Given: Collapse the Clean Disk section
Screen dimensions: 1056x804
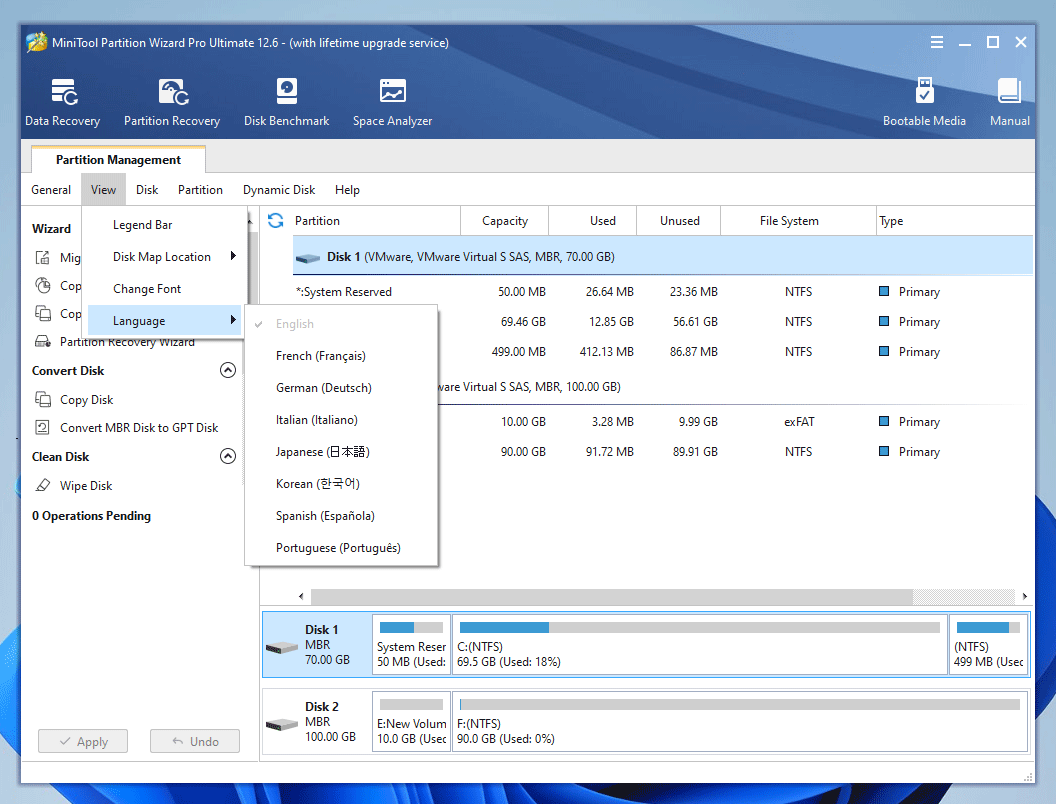Looking at the screenshot, I should click(x=228, y=456).
